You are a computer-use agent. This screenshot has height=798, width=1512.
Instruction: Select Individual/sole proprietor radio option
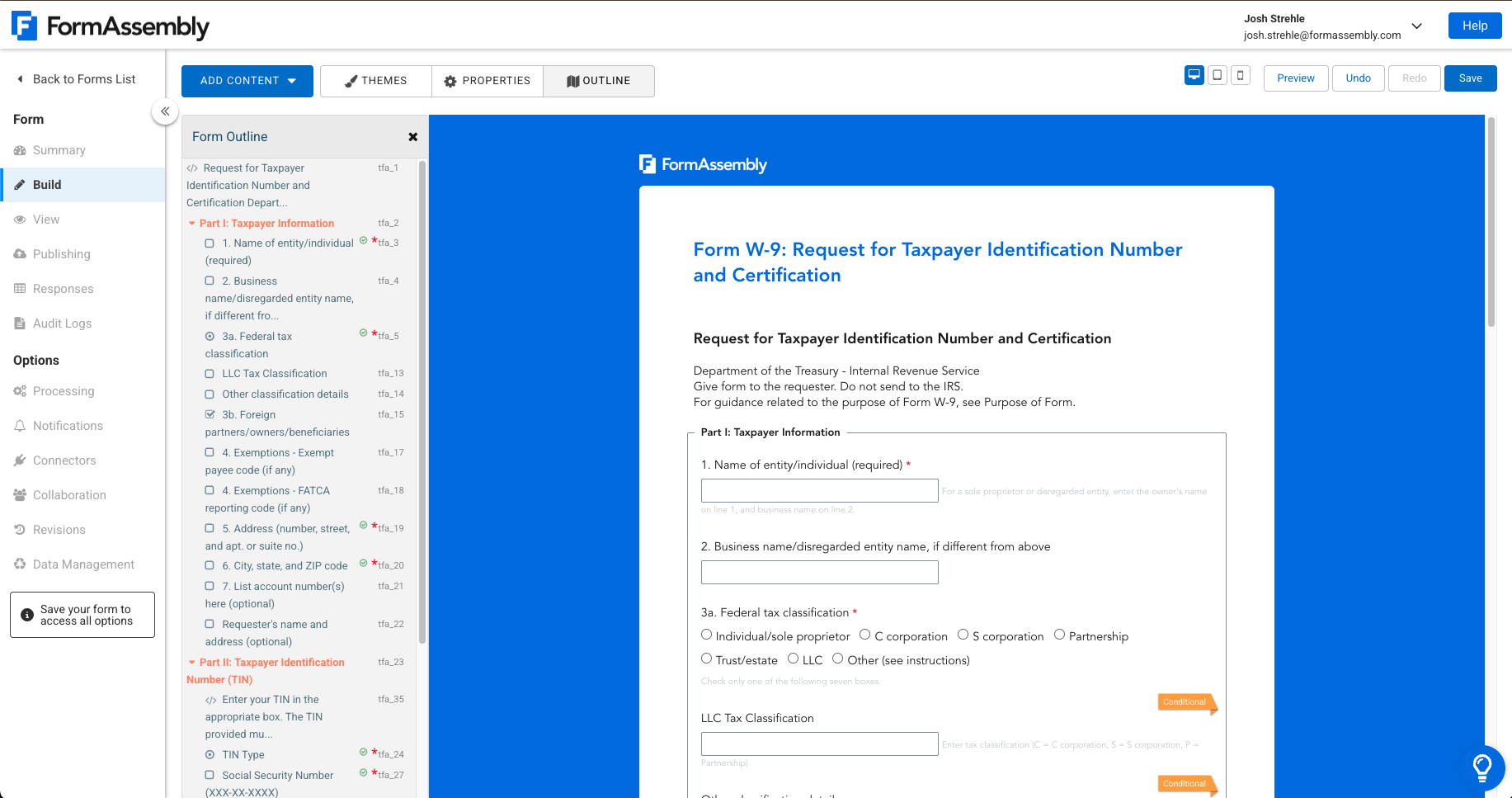click(x=706, y=635)
